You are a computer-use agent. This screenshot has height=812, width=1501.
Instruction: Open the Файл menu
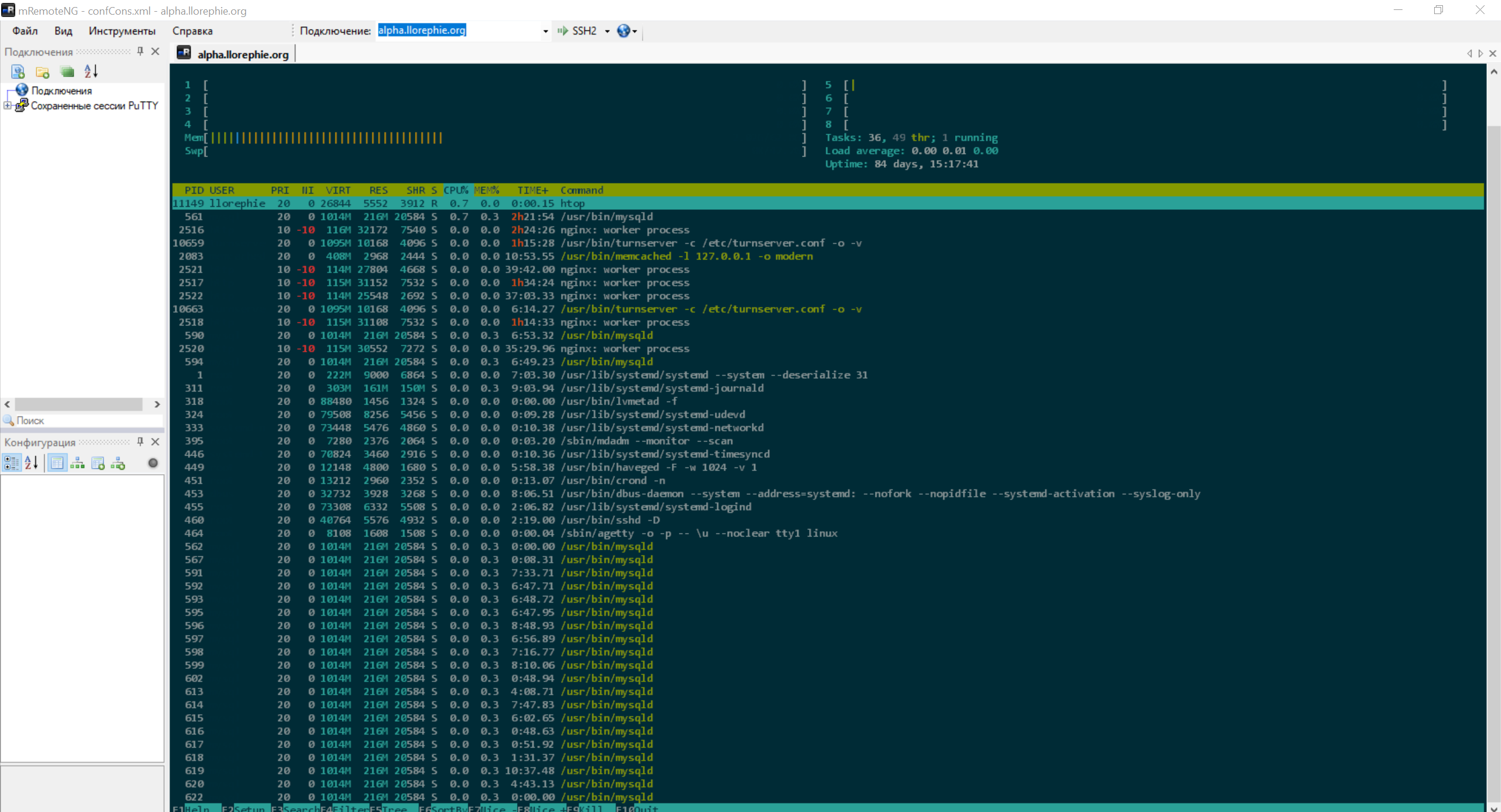25,31
